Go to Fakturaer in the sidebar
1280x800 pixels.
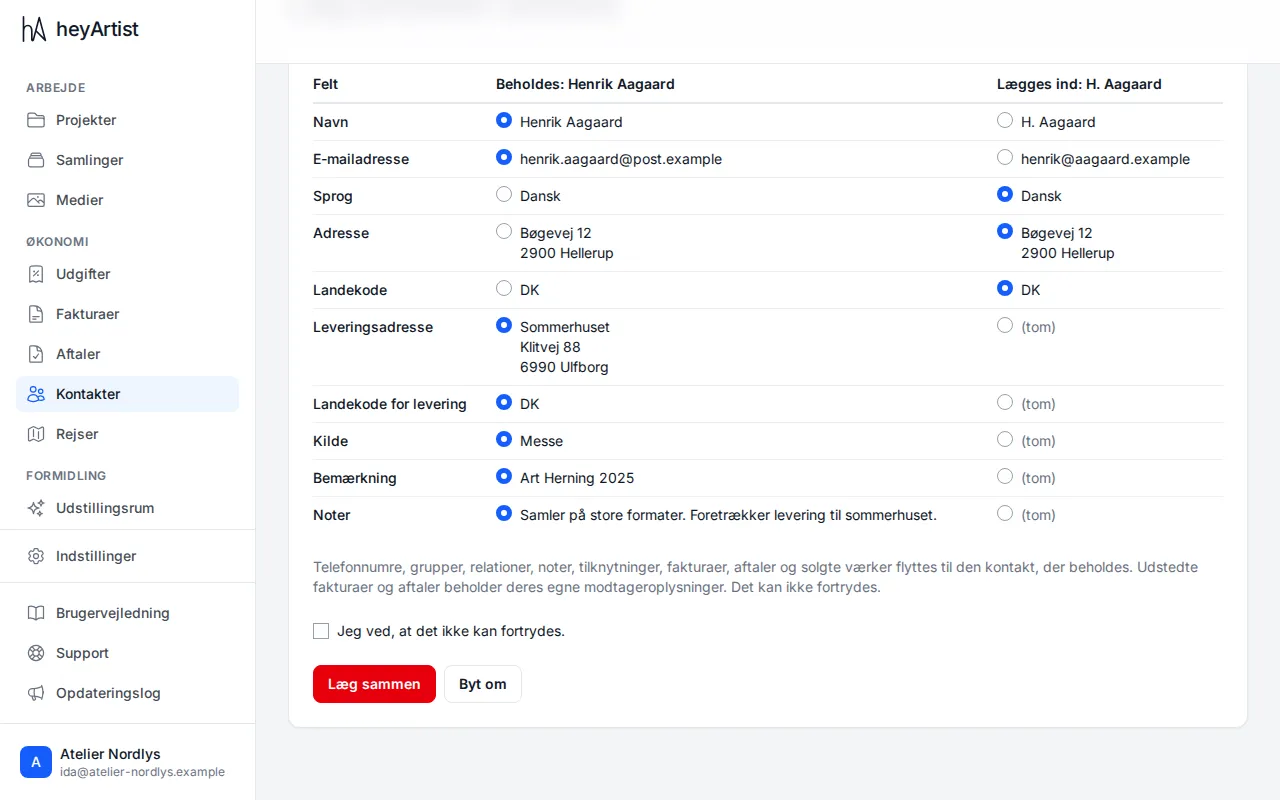coord(128,314)
